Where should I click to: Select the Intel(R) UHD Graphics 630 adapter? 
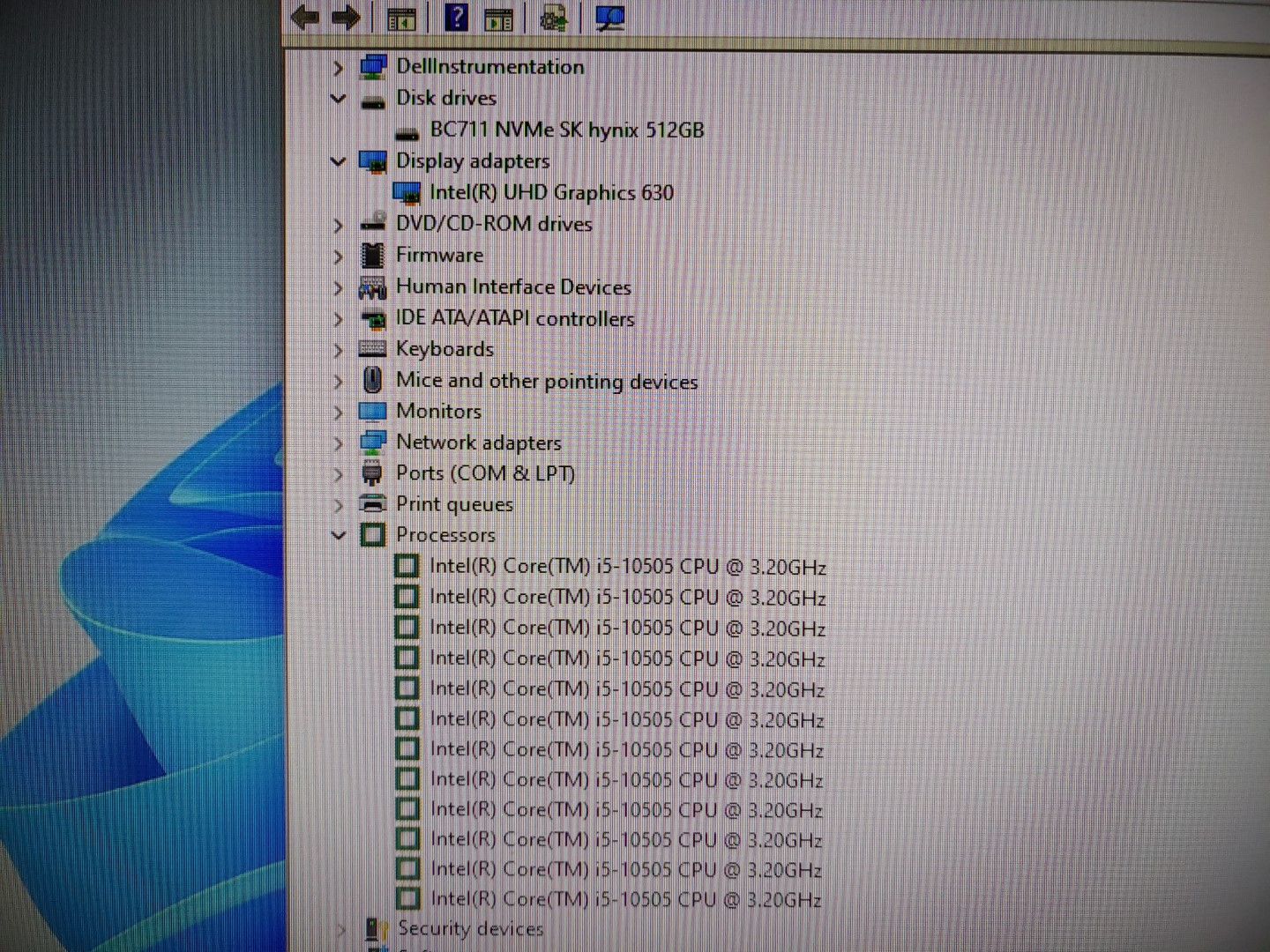pyautogui.click(x=551, y=192)
